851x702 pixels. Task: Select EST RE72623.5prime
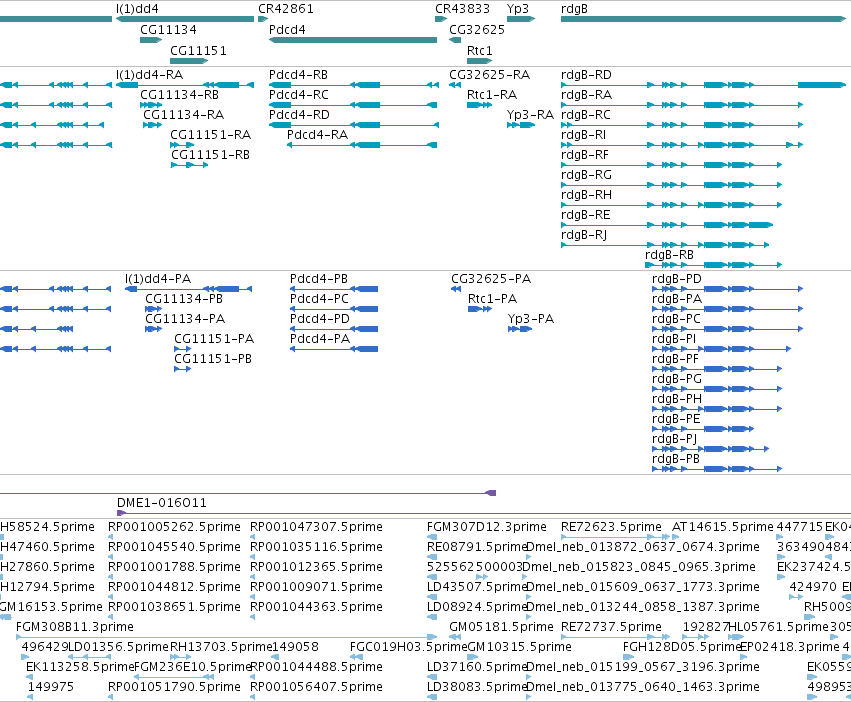611,527
